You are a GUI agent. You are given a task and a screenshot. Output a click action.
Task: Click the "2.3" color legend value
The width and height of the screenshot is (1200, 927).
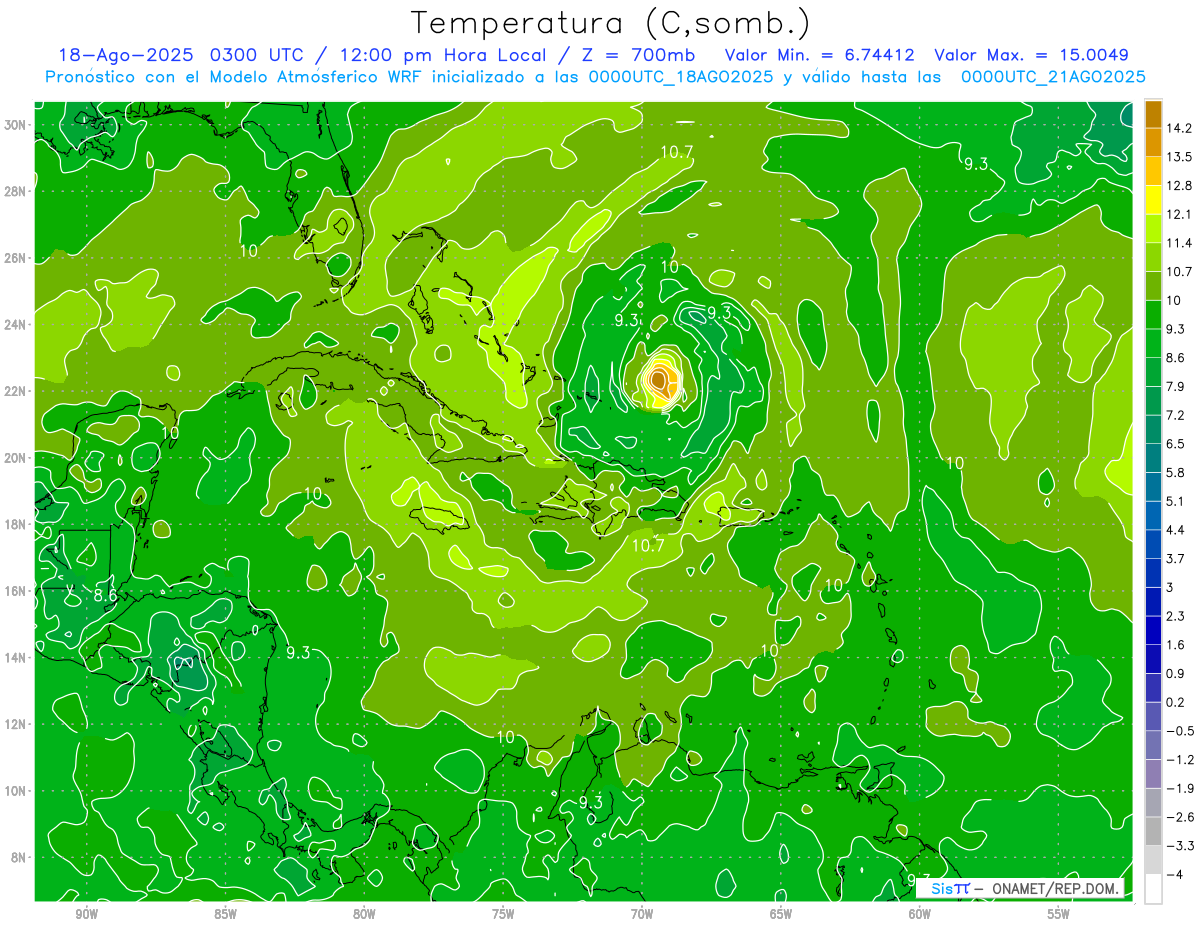point(1175,616)
